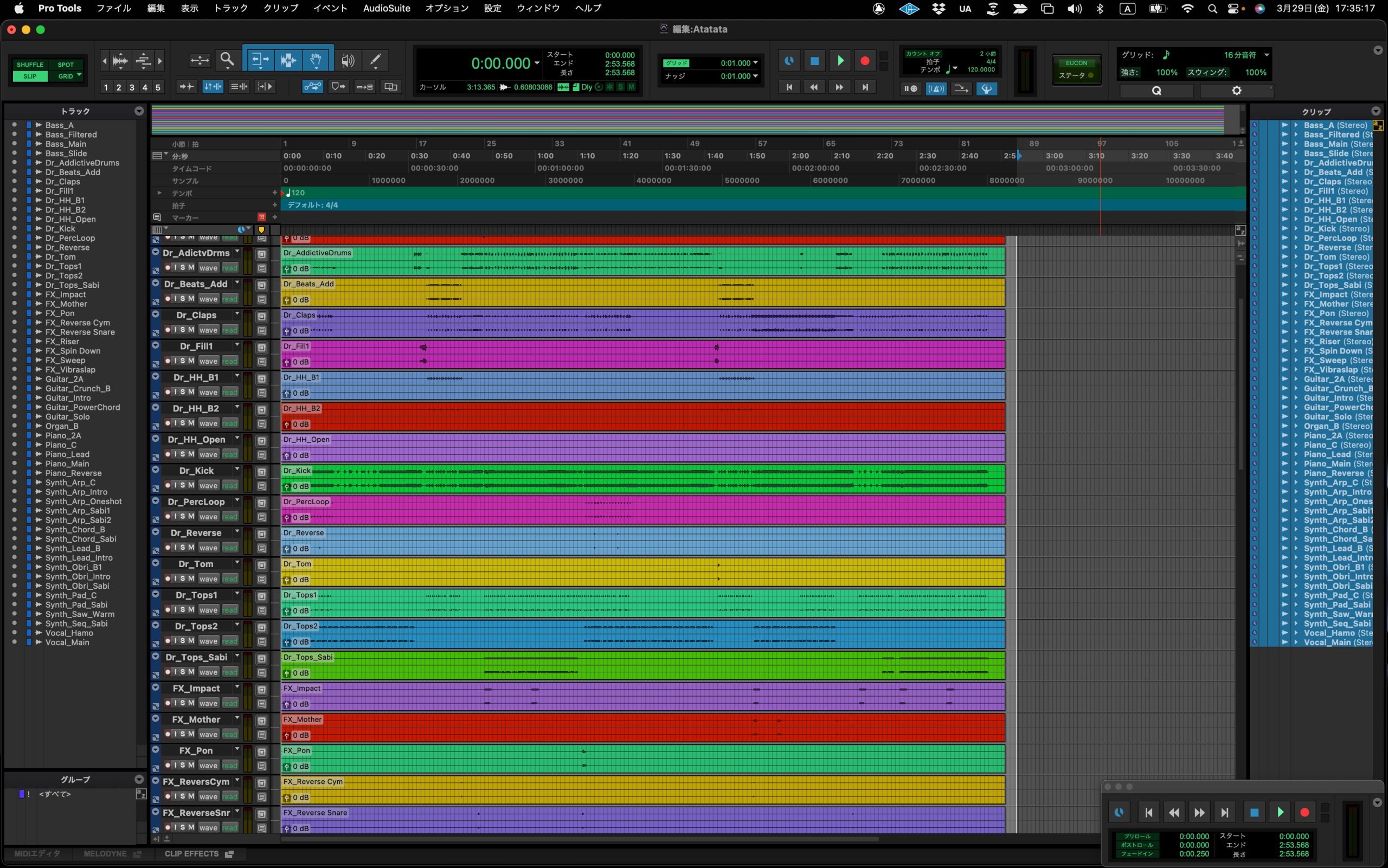Screen dimensions: 1388x868
Task: Enable the Metronome click button
Action: [x=936, y=89]
